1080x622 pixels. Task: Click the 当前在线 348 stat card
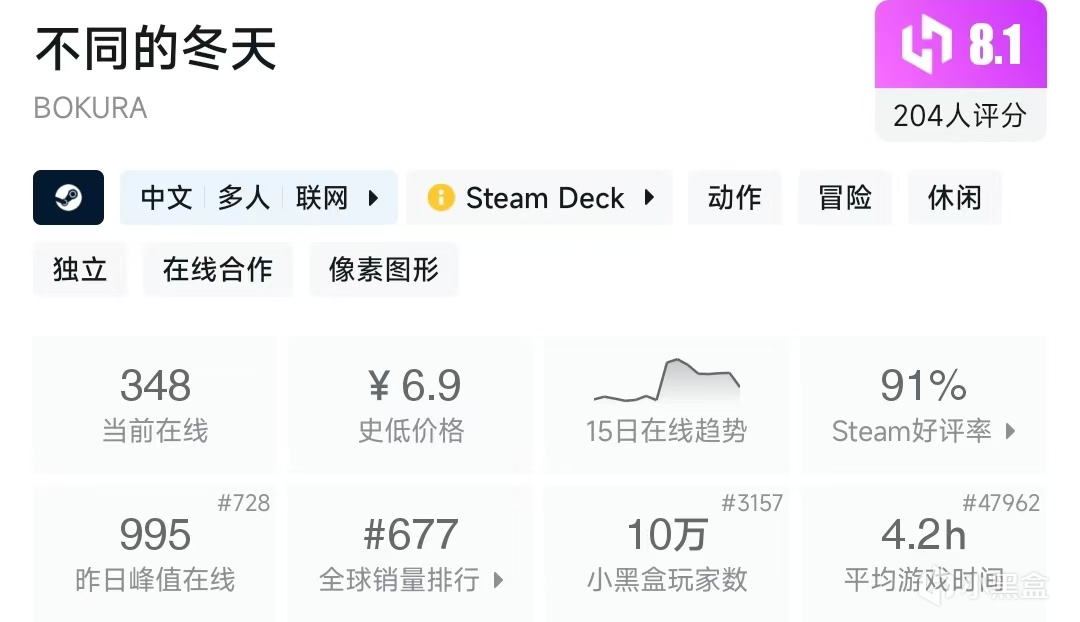[155, 404]
